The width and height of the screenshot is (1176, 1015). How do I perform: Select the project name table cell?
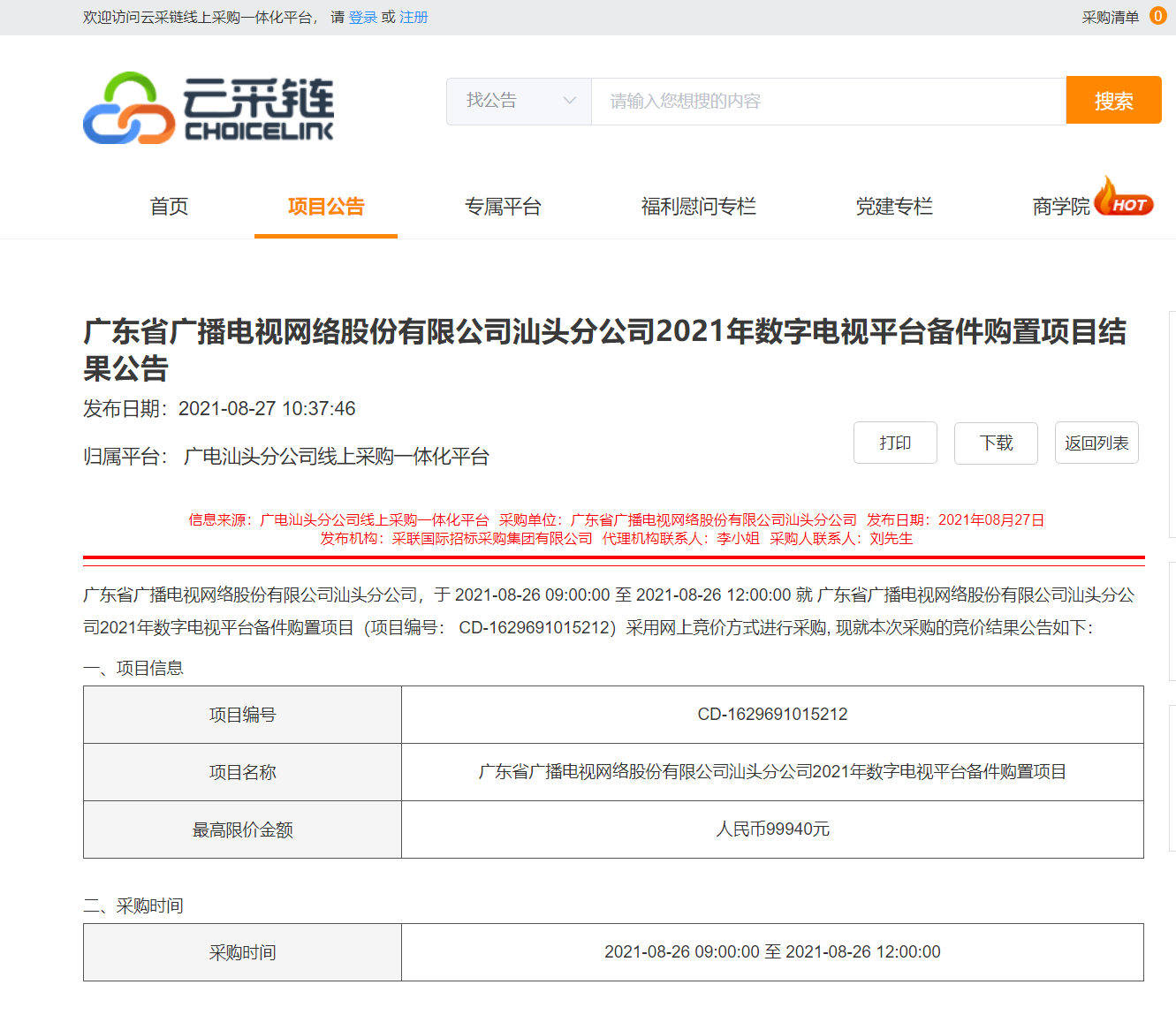772,771
